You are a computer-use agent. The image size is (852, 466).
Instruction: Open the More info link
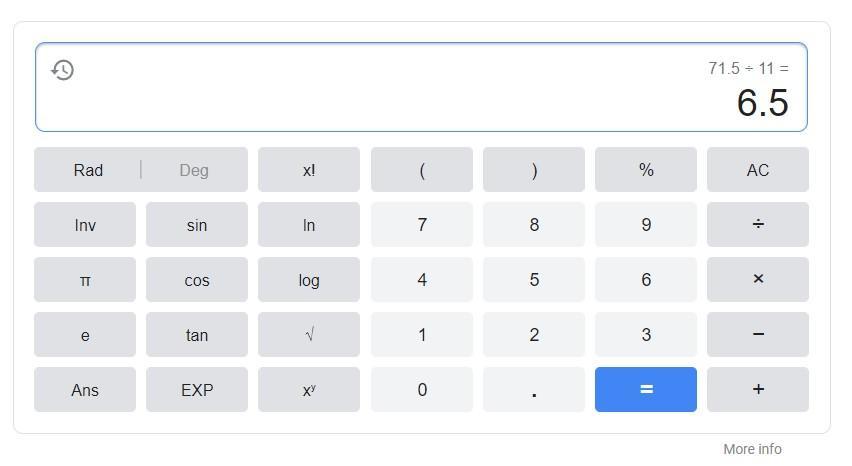point(752,449)
